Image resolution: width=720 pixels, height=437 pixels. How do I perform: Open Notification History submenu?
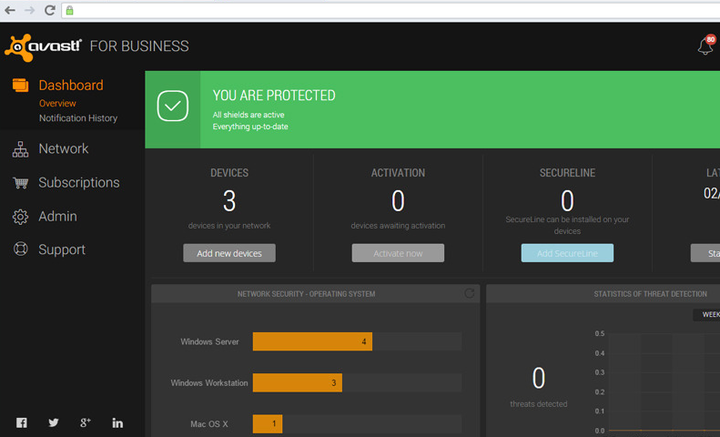click(x=78, y=118)
